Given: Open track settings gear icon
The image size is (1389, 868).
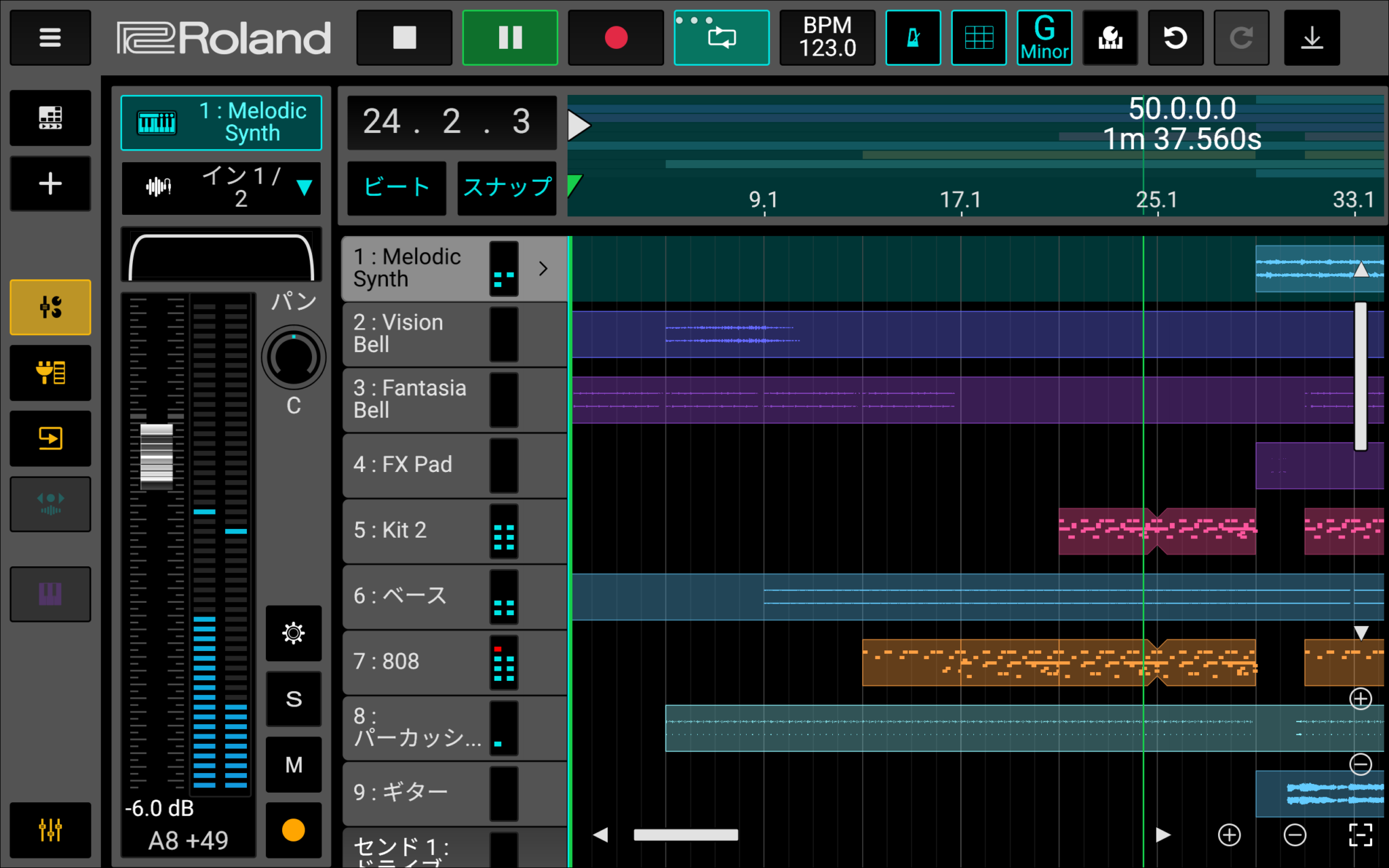Looking at the screenshot, I should (293, 633).
